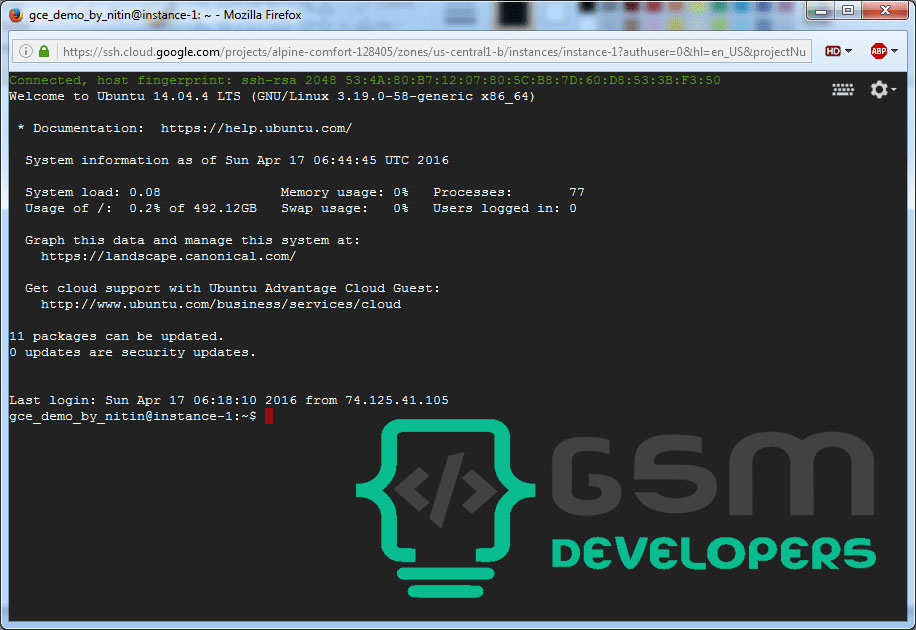Maximize the Firefox window
The height and width of the screenshot is (630, 916).
pos(848,10)
